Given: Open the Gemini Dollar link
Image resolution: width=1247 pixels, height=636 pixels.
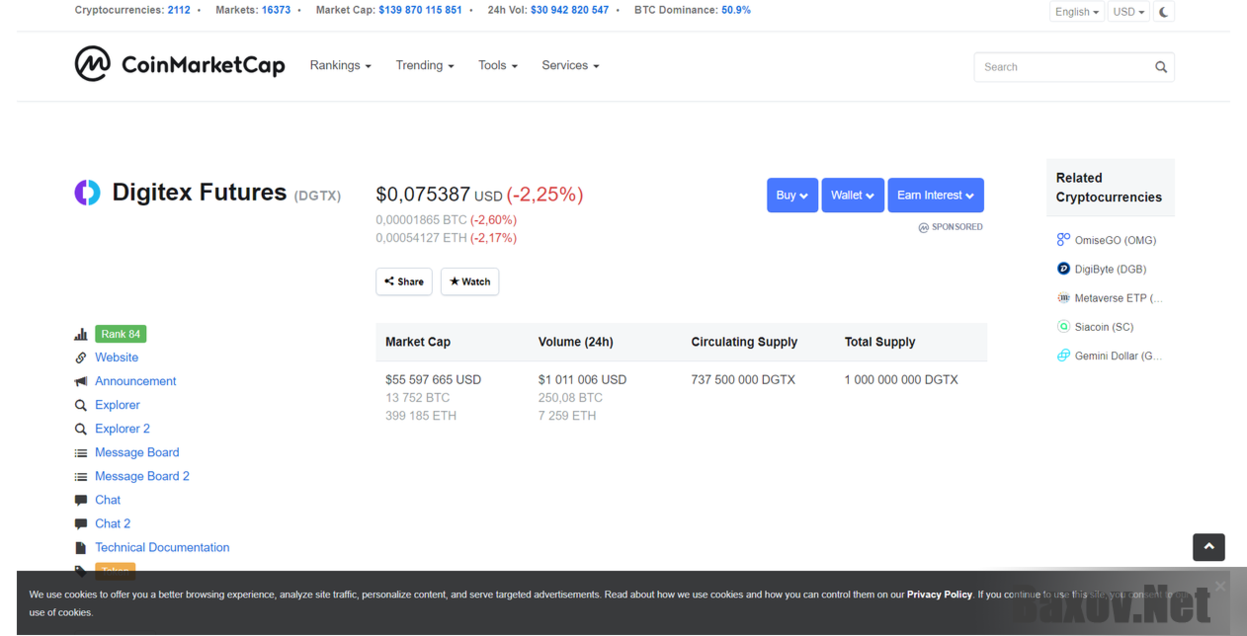Looking at the screenshot, I should (1118, 356).
